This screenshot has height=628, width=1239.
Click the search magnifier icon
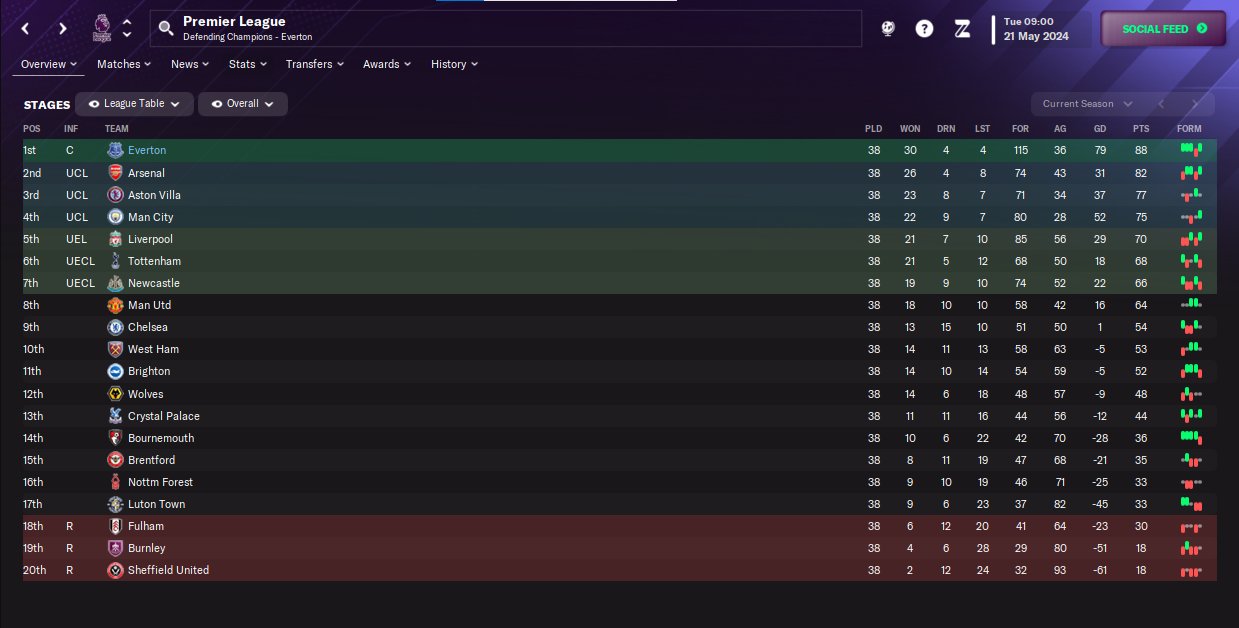click(x=166, y=29)
